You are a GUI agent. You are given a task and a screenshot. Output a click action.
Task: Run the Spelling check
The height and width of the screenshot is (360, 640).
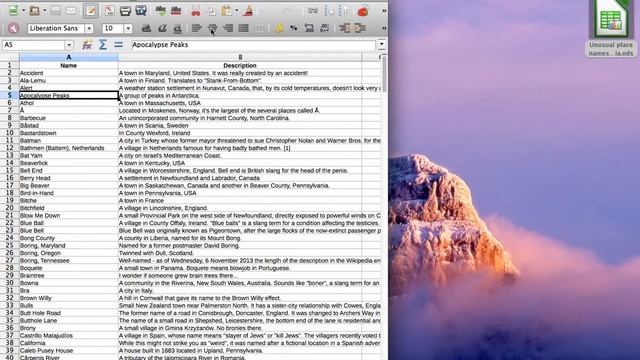click(x=160, y=11)
